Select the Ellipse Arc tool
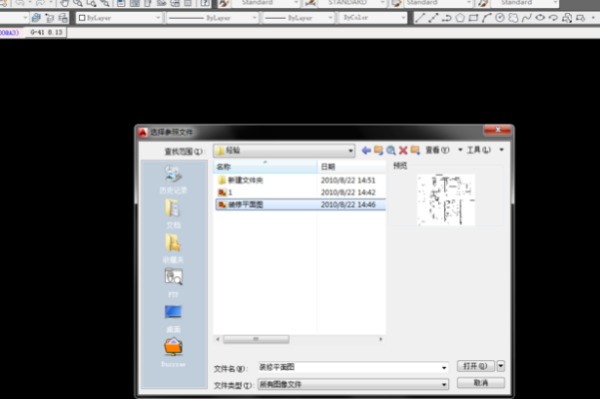Viewport: 600px width, 399px height. (553, 18)
